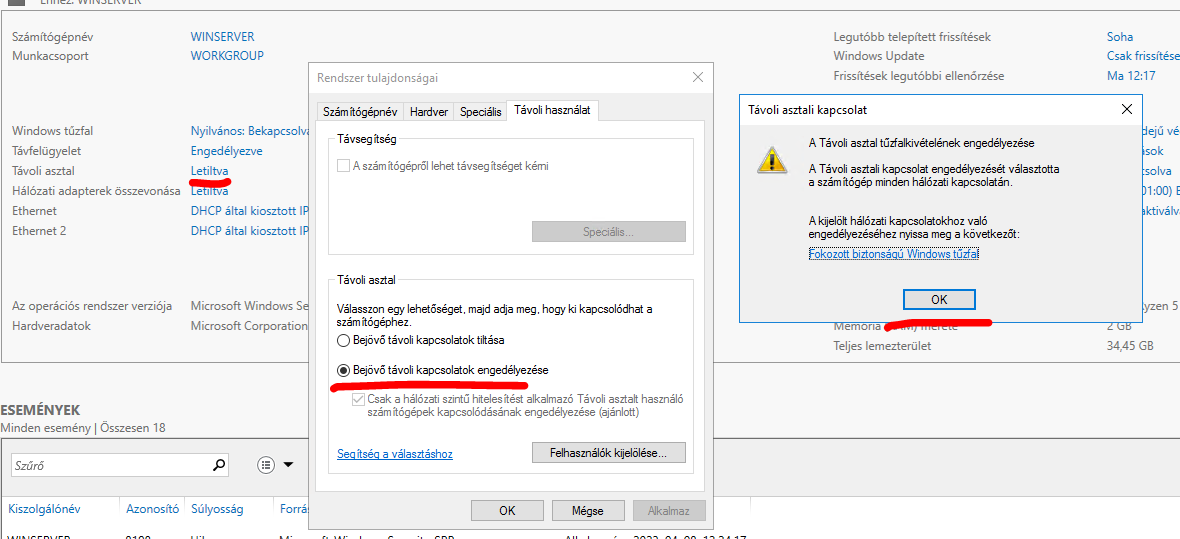Image resolution: width=1180 pixels, height=539 pixels.
Task: Toggle the network level authentication checkbox
Action: [x=359, y=398]
